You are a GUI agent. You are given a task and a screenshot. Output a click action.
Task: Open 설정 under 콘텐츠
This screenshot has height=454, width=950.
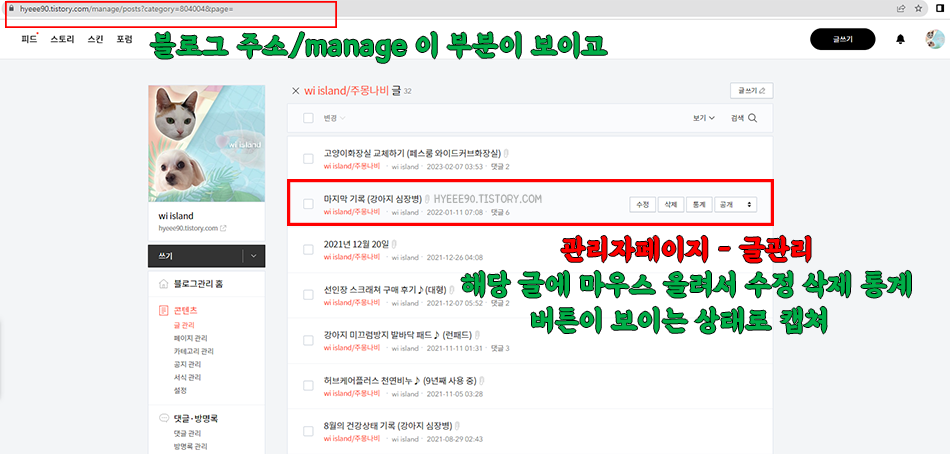click(180, 391)
